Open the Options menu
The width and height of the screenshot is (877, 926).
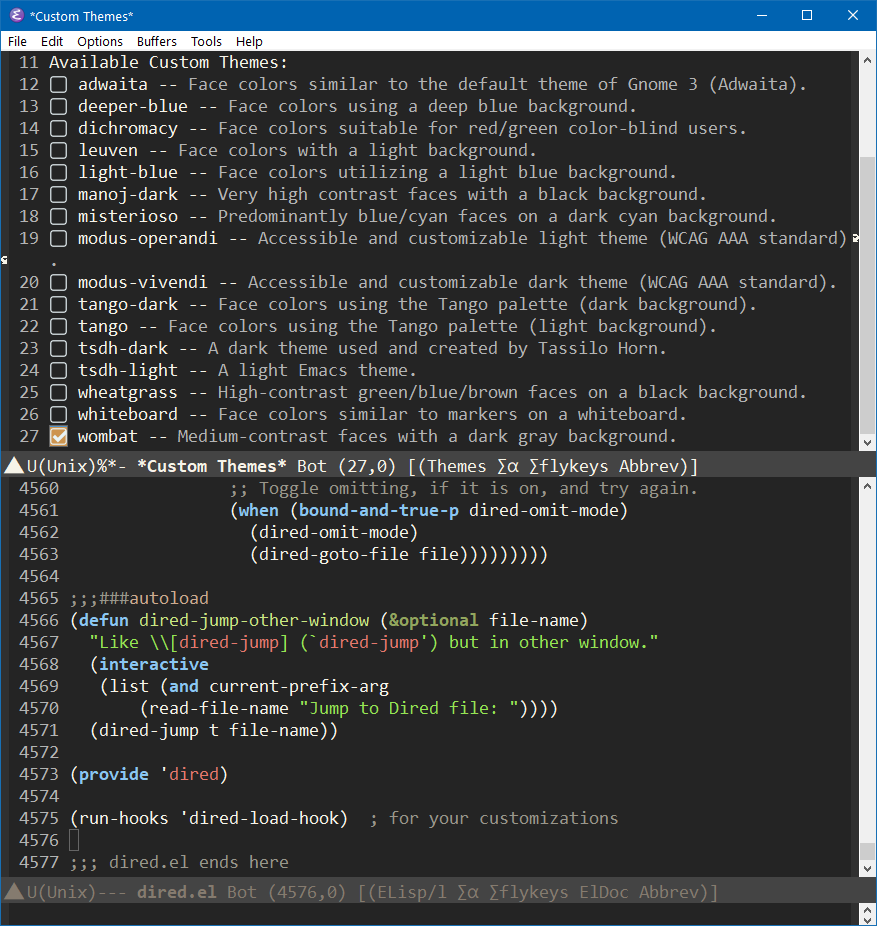coord(100,41)
